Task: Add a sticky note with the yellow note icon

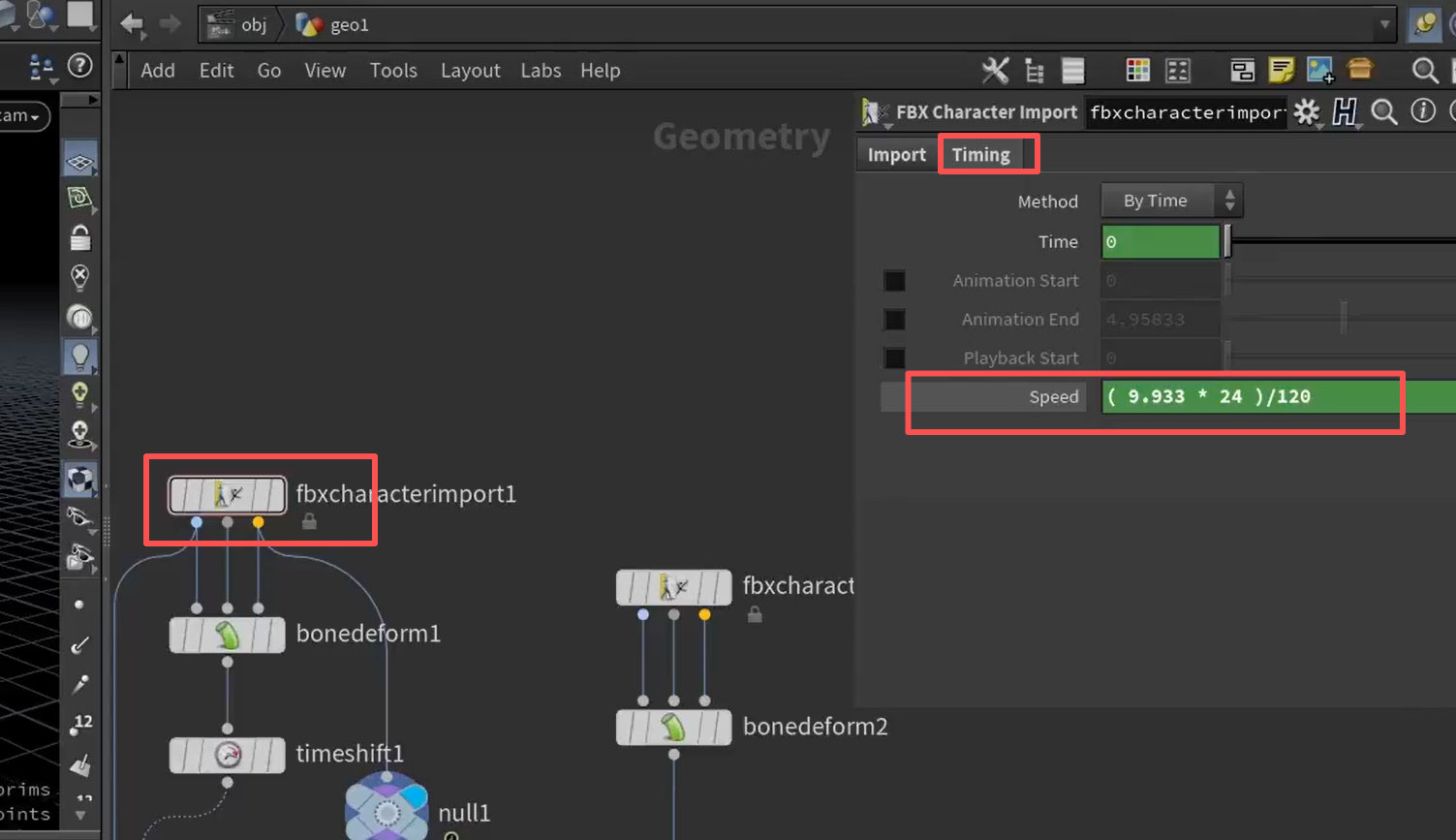Action: click(1281, 70)
